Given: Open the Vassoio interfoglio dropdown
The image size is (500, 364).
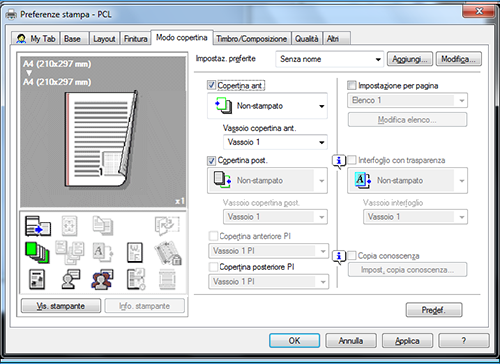Looking at the screenshot, I should 415,217.
